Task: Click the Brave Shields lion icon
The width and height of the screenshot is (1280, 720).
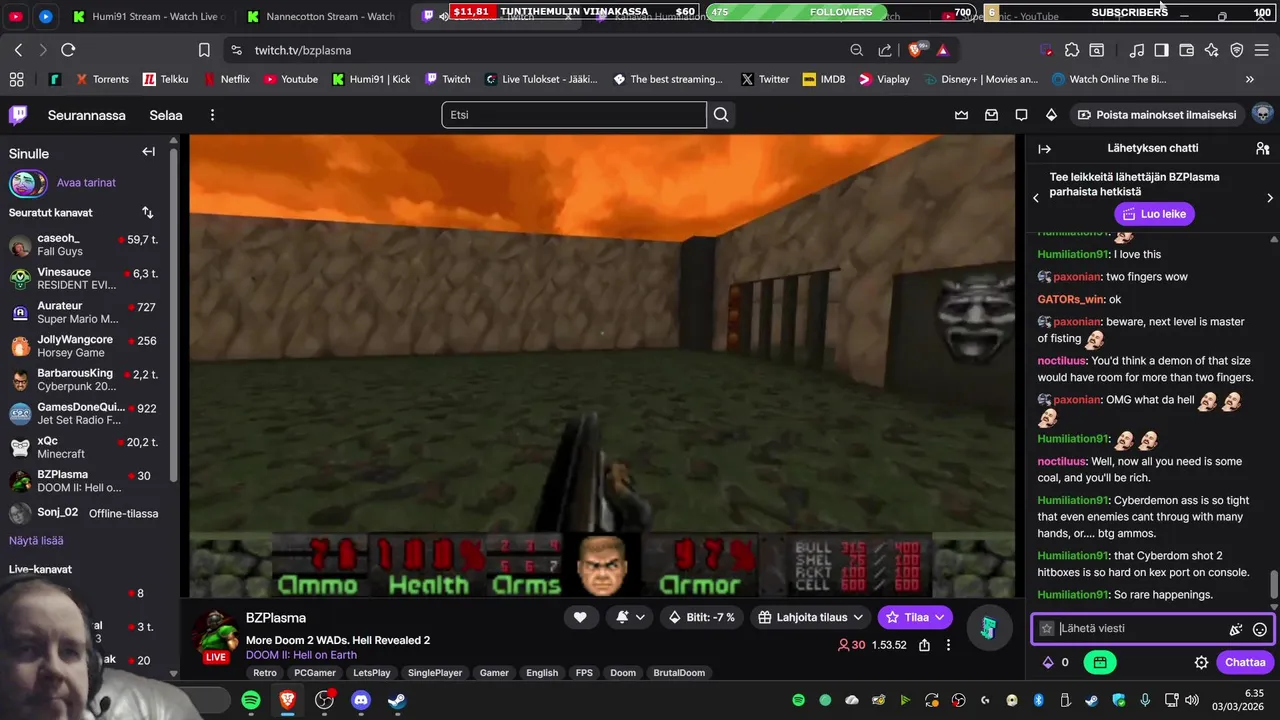Action: coord(916,50)
